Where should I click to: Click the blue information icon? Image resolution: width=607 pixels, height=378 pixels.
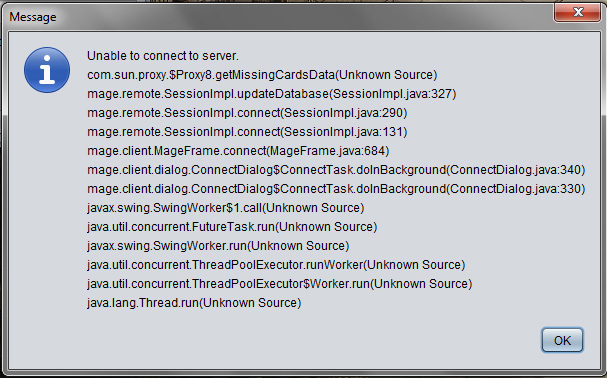[x=47, y=70]
